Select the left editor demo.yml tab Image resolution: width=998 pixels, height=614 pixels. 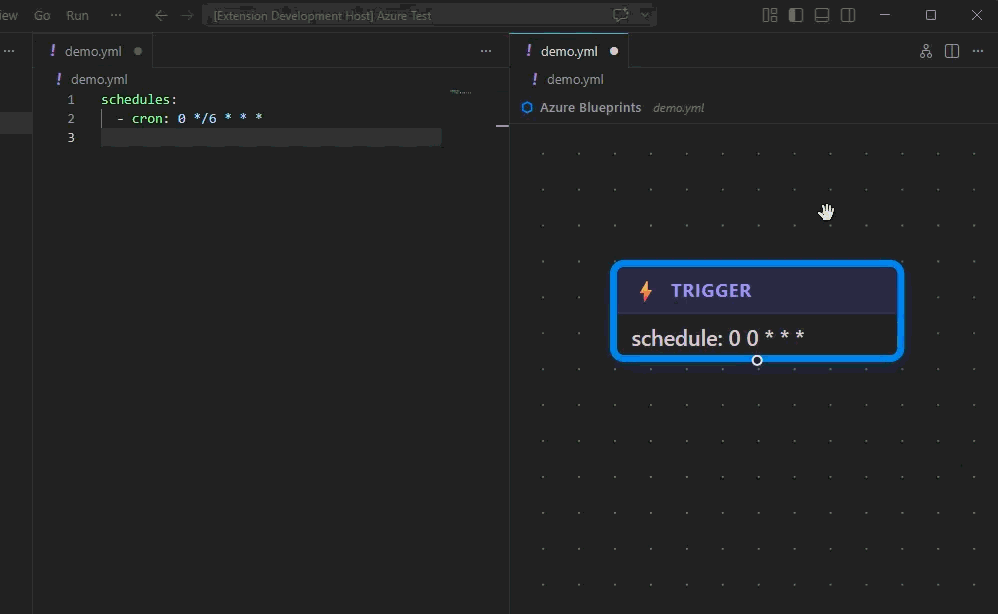click(x=93, y=52)
